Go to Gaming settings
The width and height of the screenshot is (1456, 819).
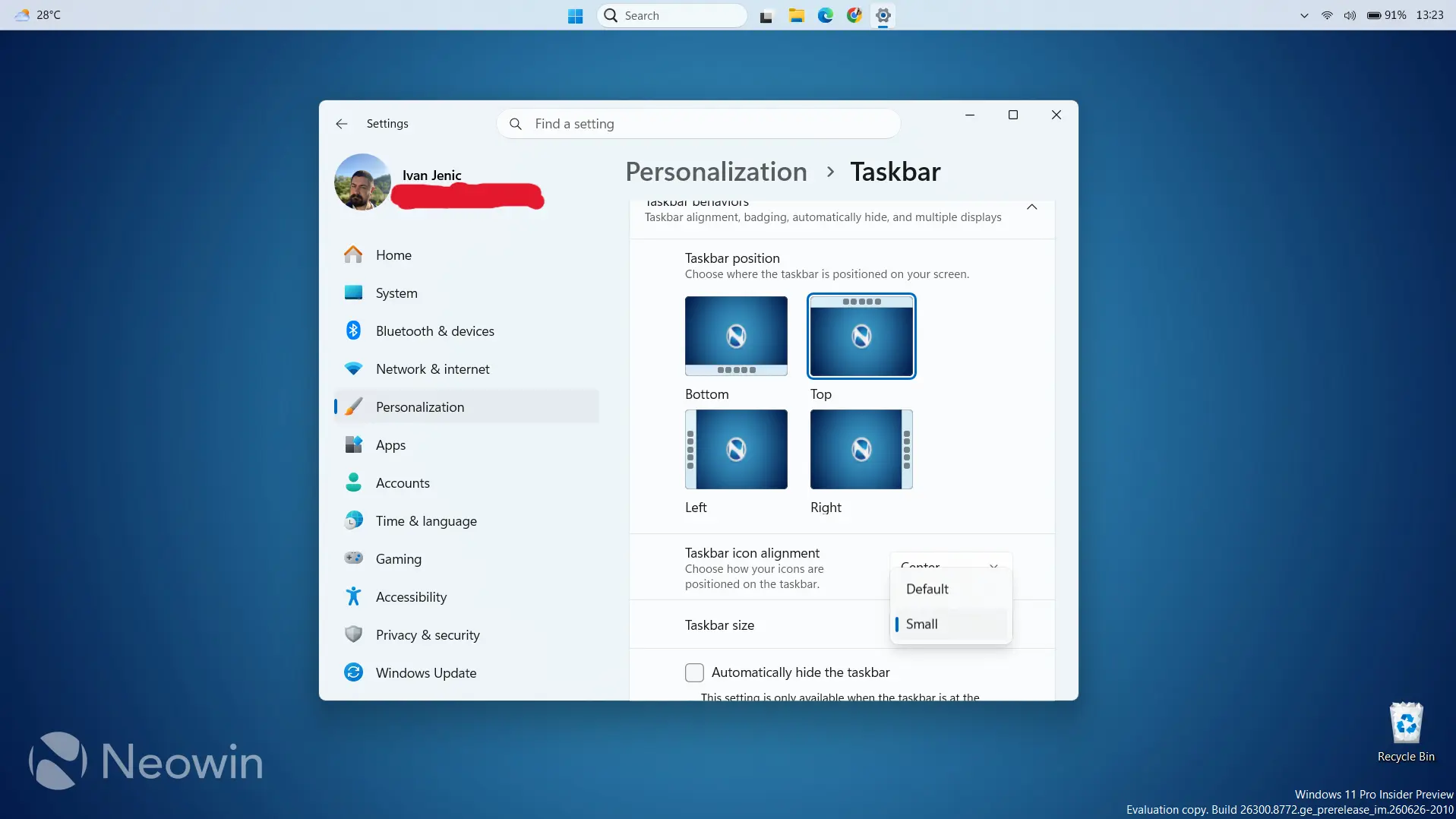pos(466,559)
